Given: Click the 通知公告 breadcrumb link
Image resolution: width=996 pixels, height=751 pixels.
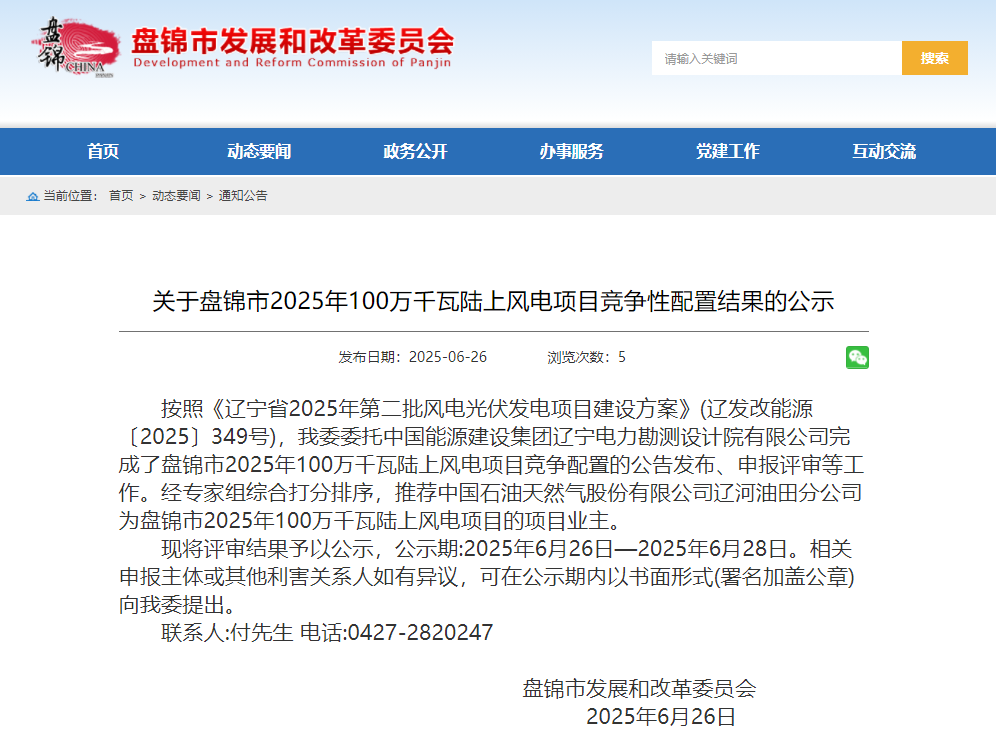Looking at the screenshot, I should pos(243,196).
